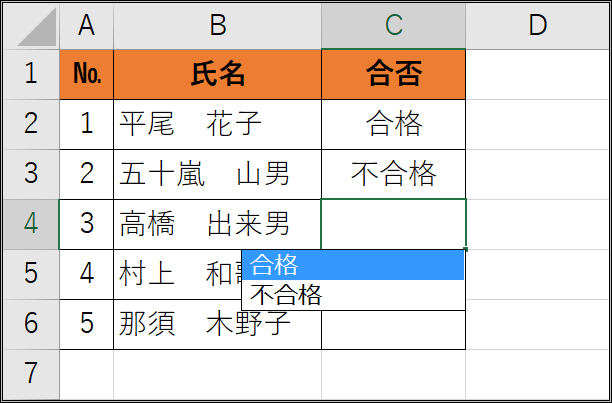Screen dimensions: 612x403
Task: Select row 1 header
Action: [x=31, y=74]
